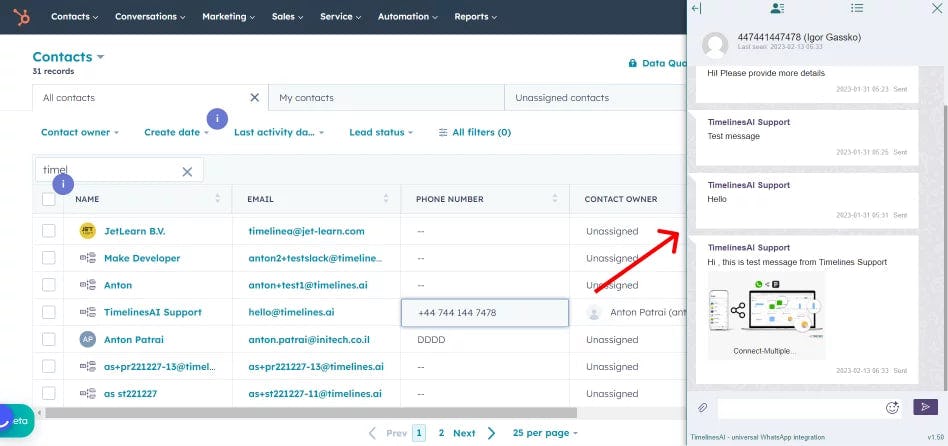Sort by Email column arrows
Viewport: 948px width, 446px height.
tap(386, 198)
